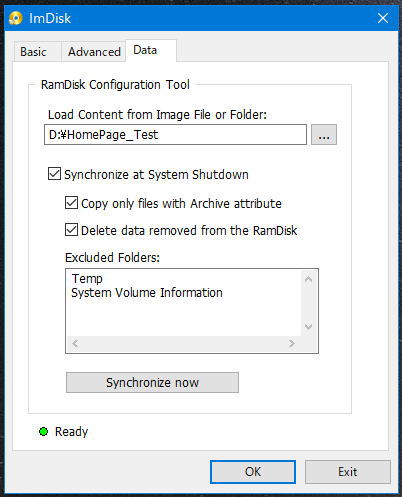The height and width of the screenshot is (497, 402).
Task: Click the Excluded Folders up scroll arrow
Action: (x=309, y=279)
